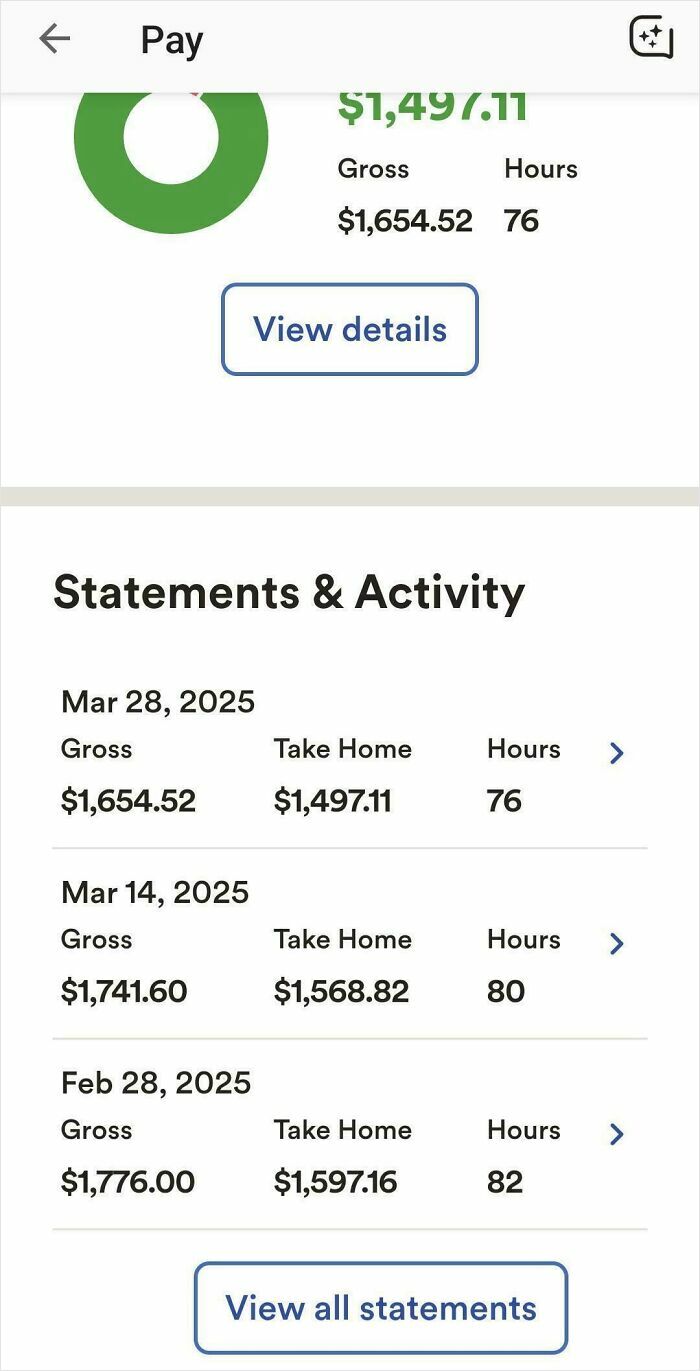Viewport: 700px width, 1371px height.
Task: Click the Statements & Activity heading
Action: point(289,591)
